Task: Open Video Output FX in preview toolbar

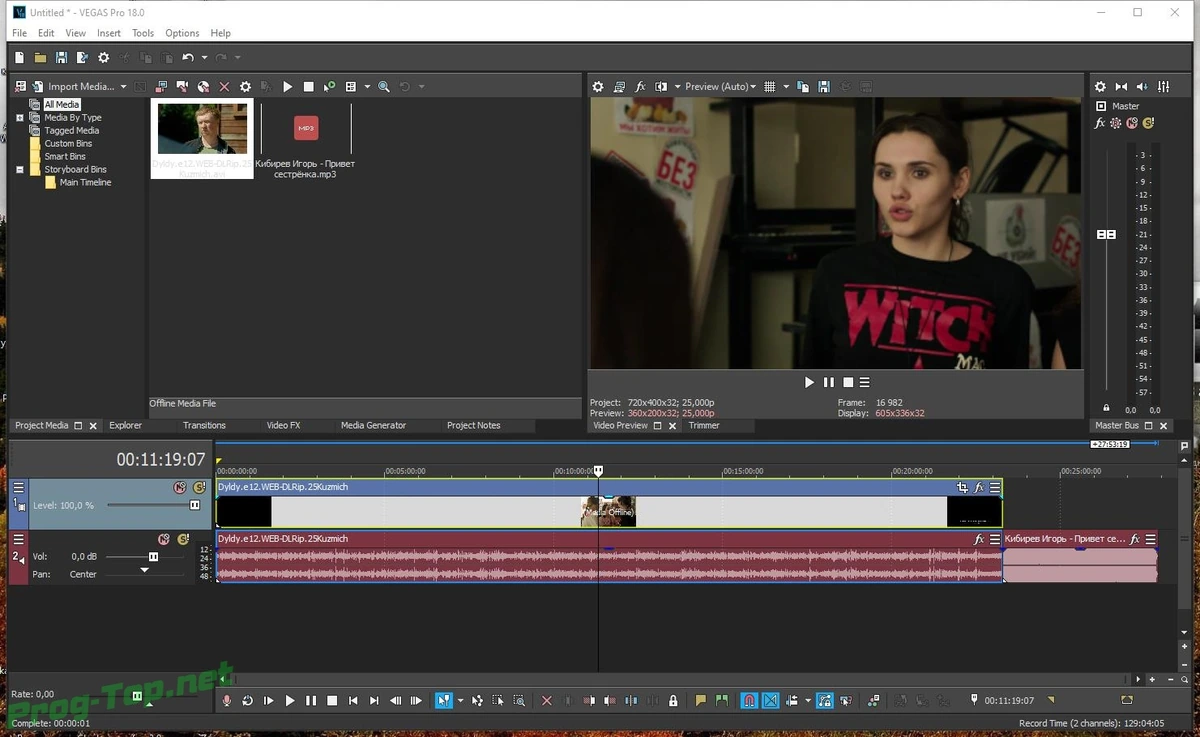Action: coord(641,87)
